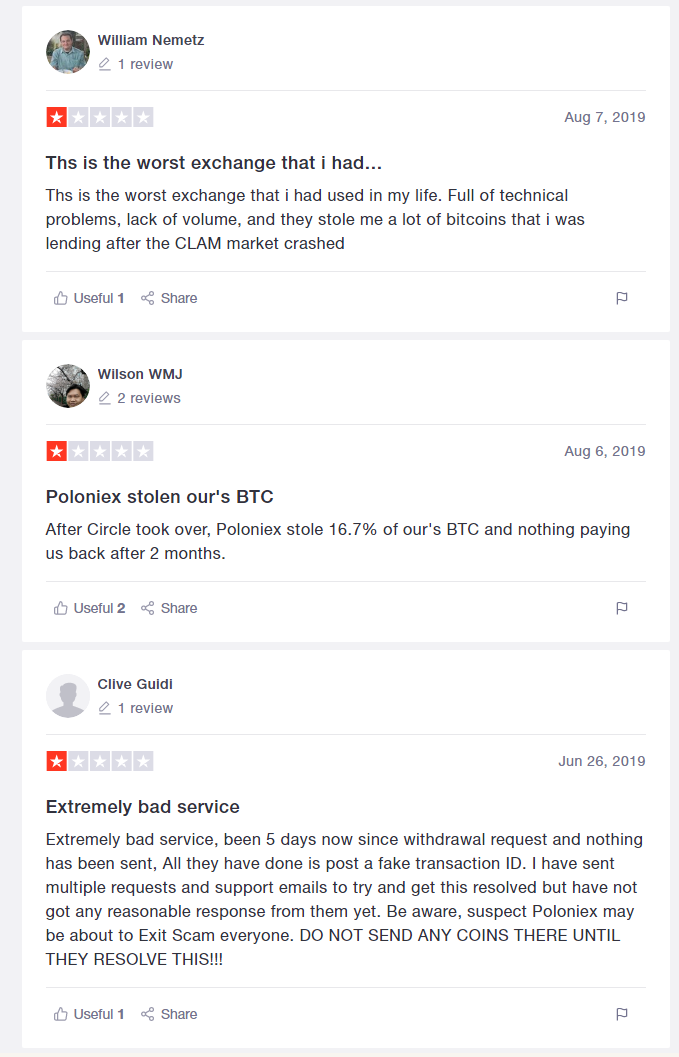Share the Poloniex stolen BTC review
Viewport: 679px width, 1057px height.
(169, 608)
